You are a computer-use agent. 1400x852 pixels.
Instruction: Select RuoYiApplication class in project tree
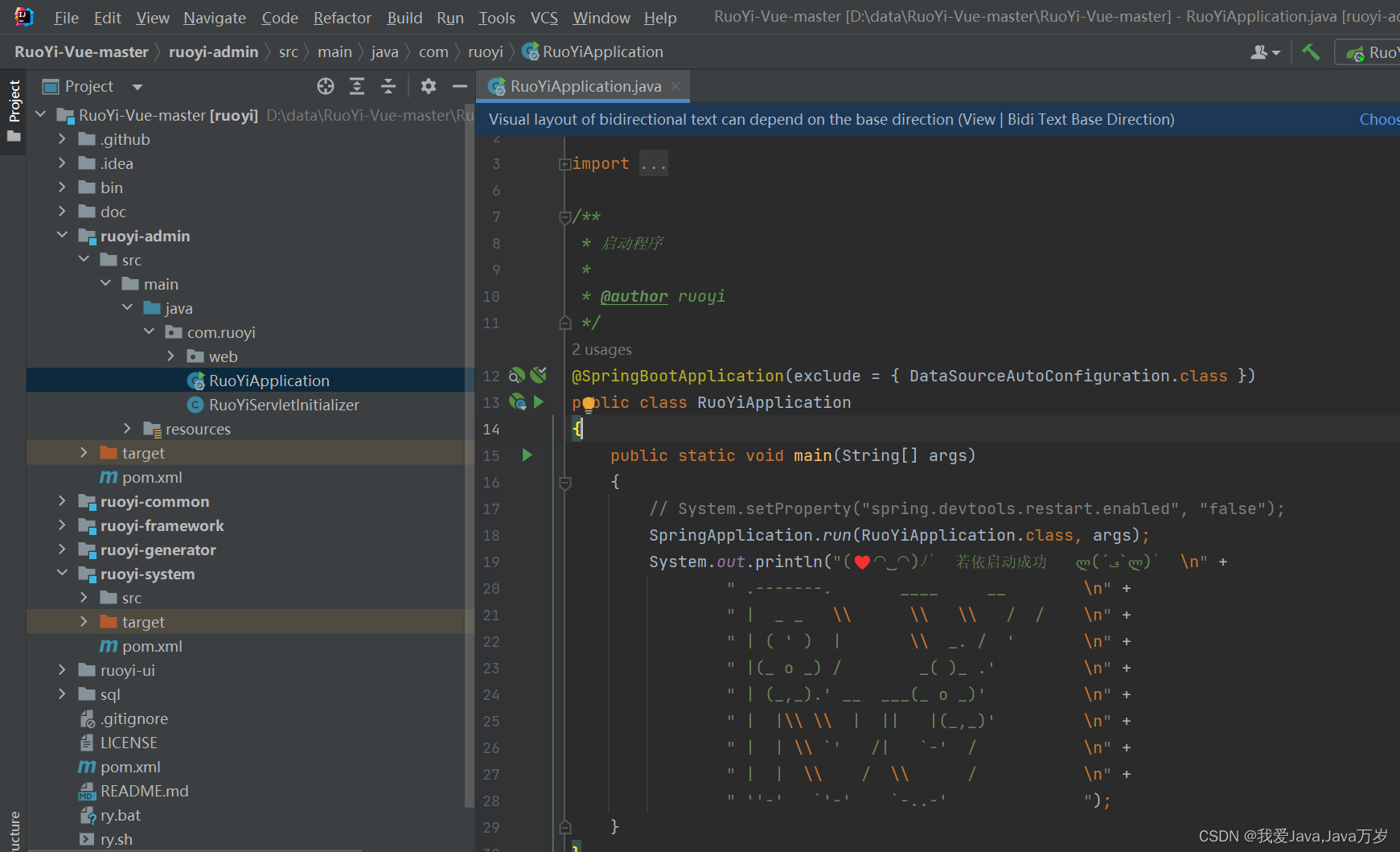coord(269,381)
